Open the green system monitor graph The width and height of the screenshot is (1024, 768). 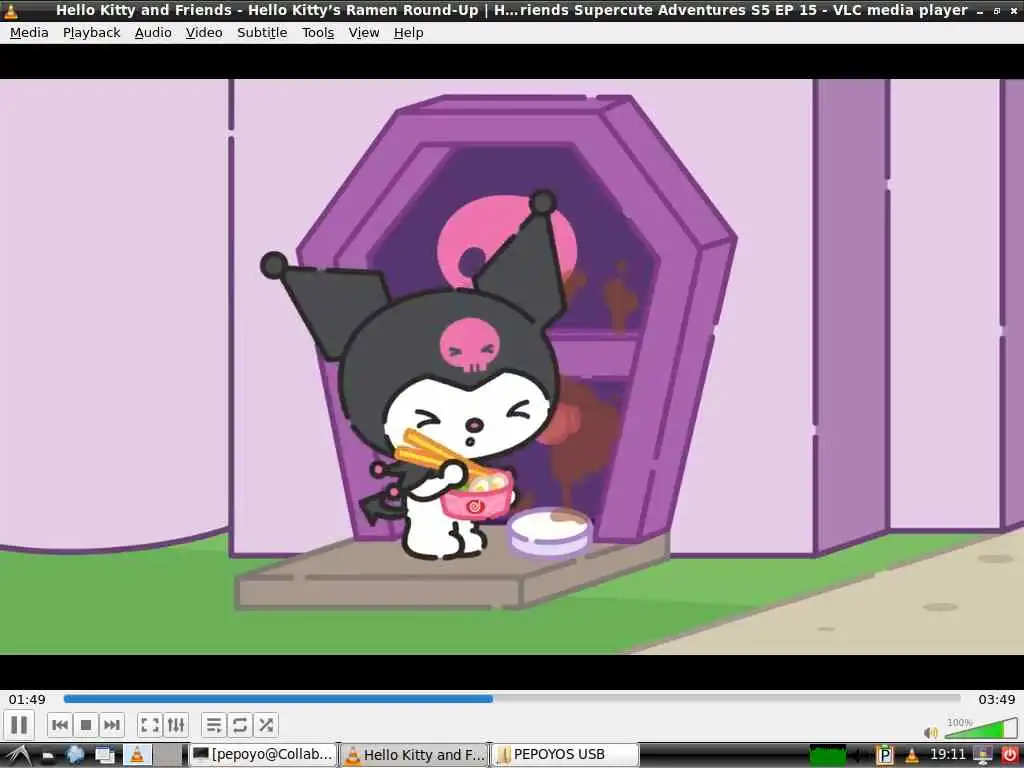pyautogui.click(x=827, y=756)
